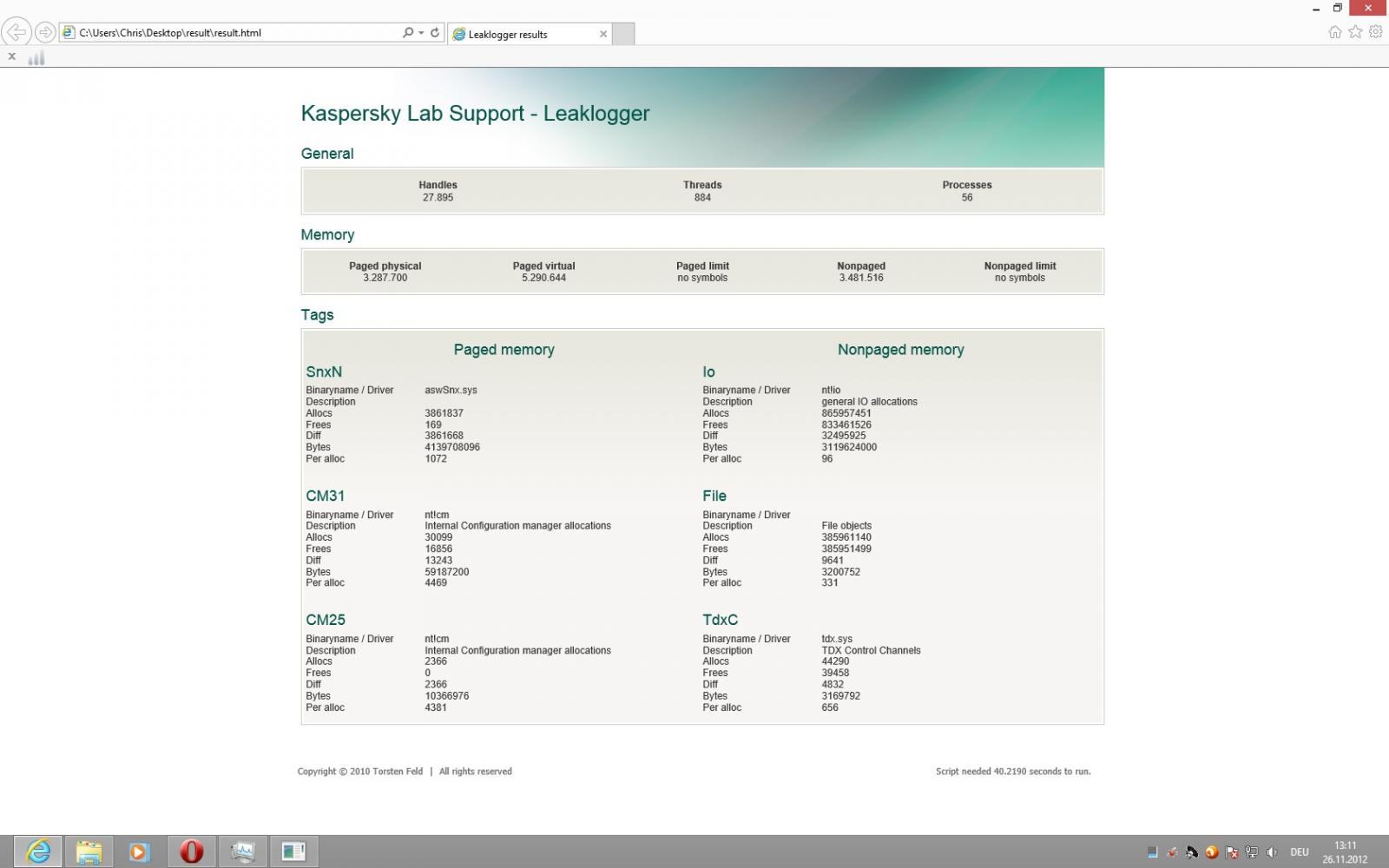
Task: Click the CM25 tag heading
Action: tap(326, 621)
